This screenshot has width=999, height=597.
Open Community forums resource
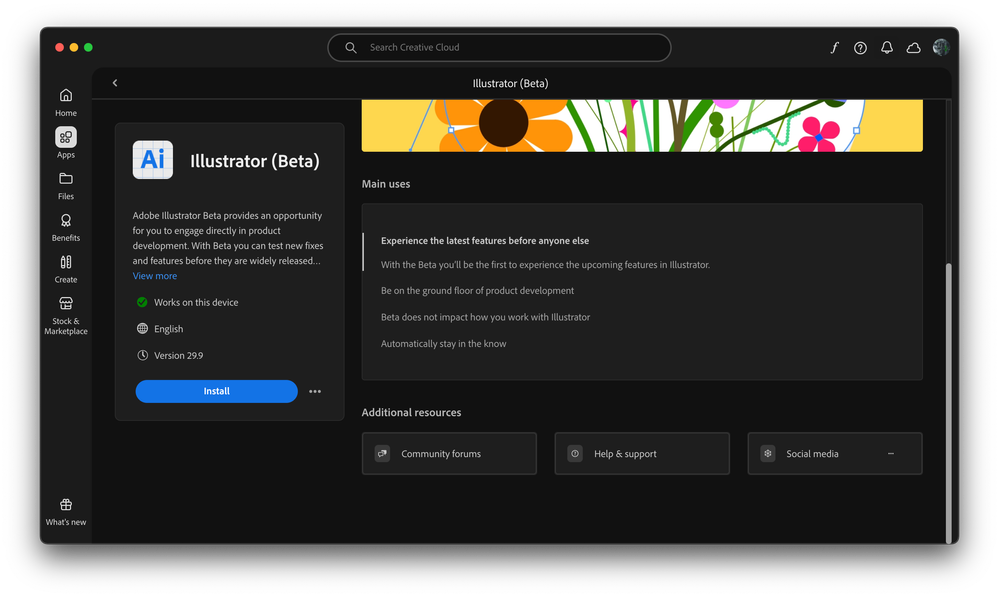(449, 454)
